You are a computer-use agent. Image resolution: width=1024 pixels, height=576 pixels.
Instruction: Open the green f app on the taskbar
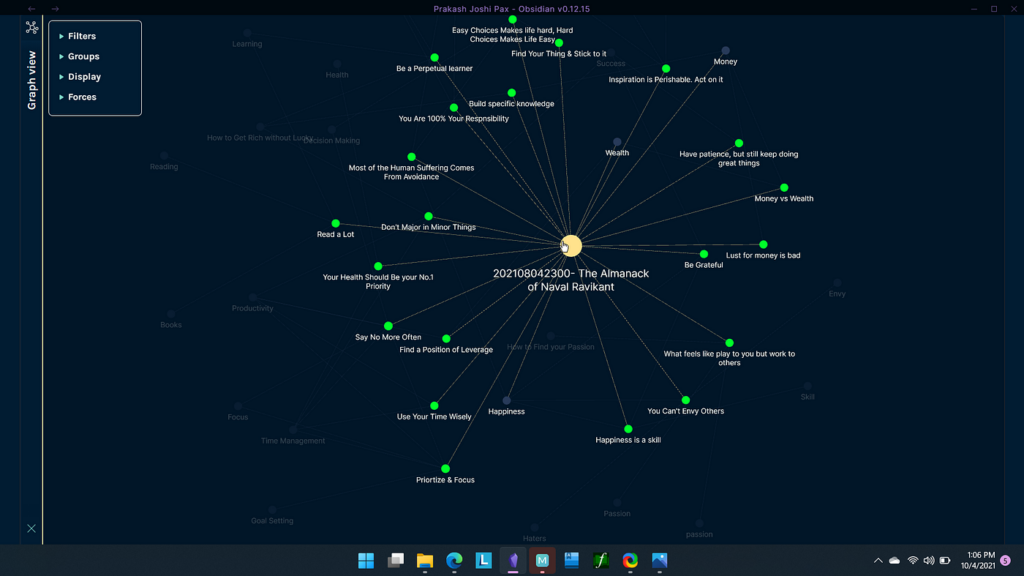point(601,560)
